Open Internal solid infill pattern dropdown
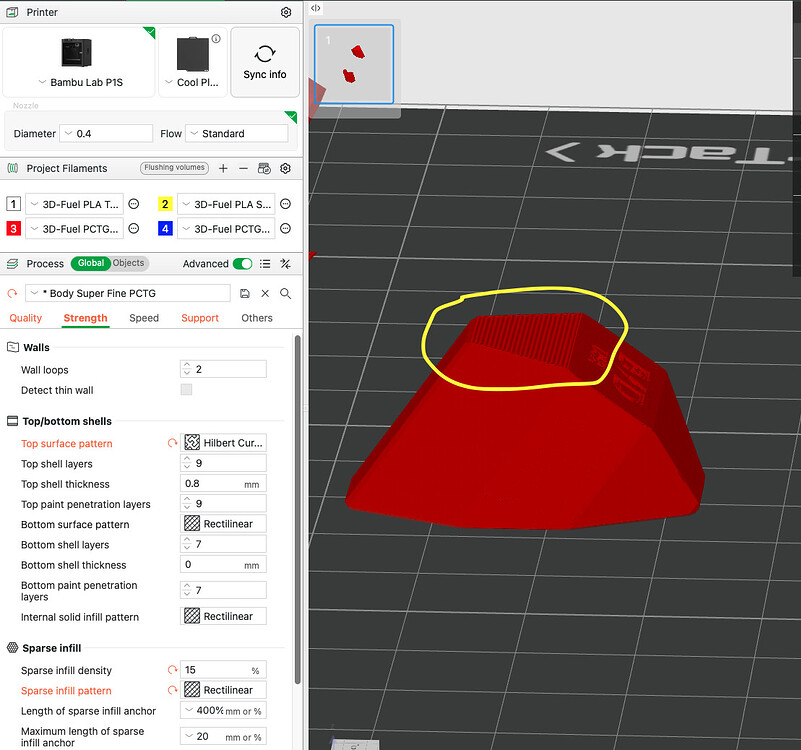 pyautogui.click(x=223, y=616)
